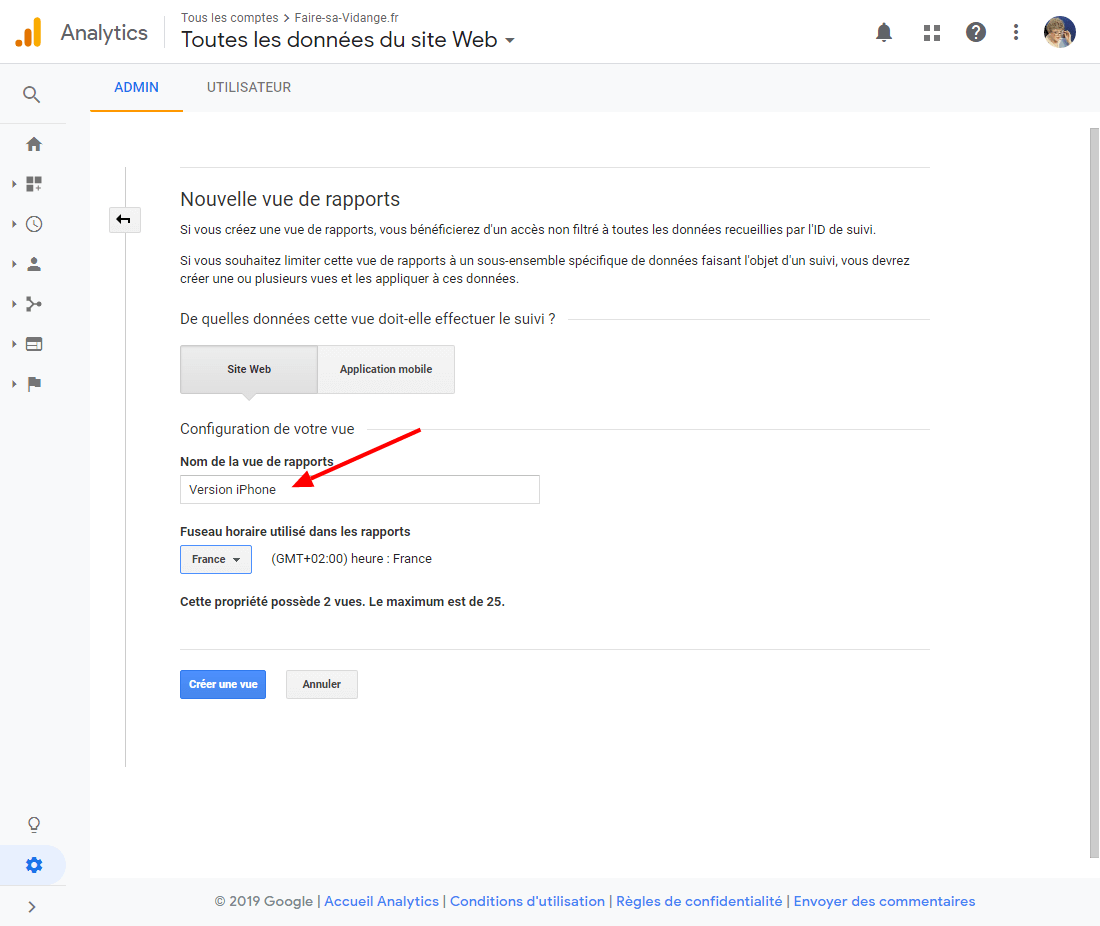Open Customization dashboards icon in sidebar
This screenshot has width=1100, height=926.
(34, 184)
